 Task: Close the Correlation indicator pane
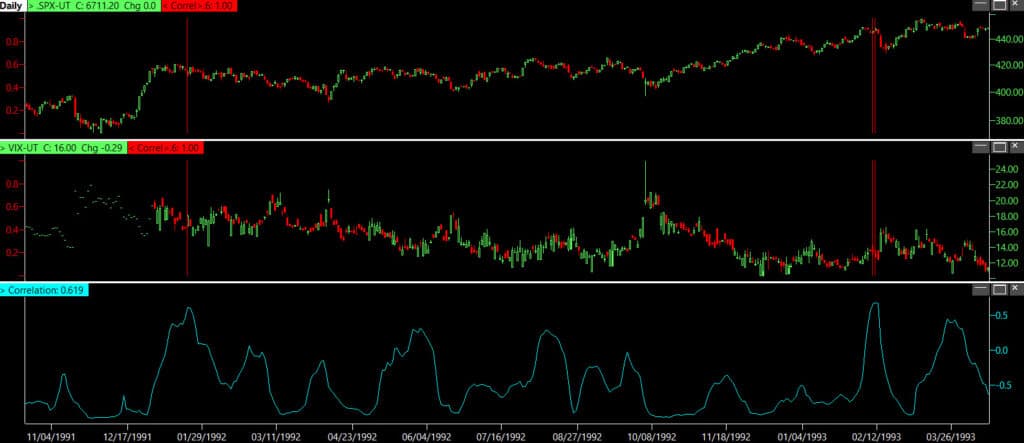pos(1015,289)
